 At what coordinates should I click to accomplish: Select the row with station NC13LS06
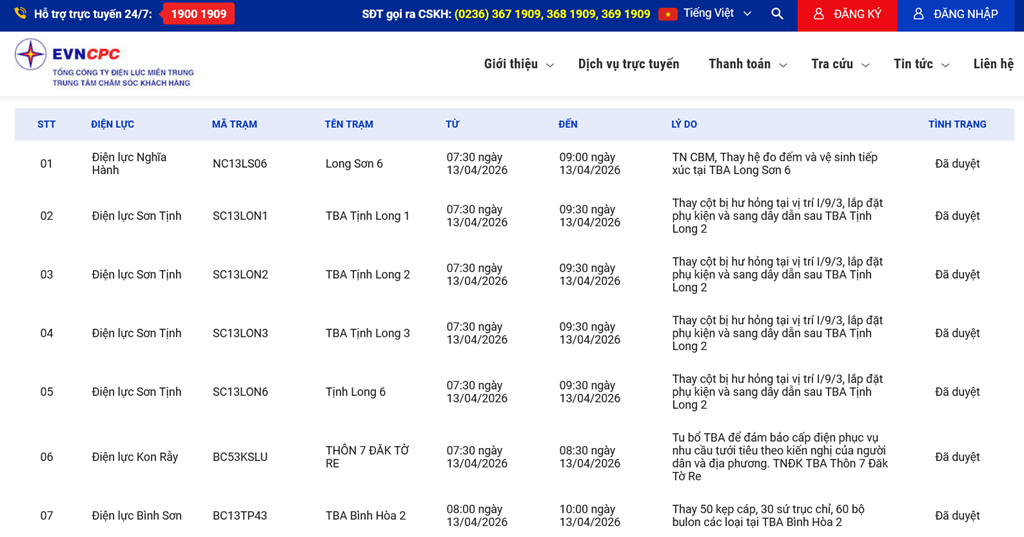tap(240, 164)
